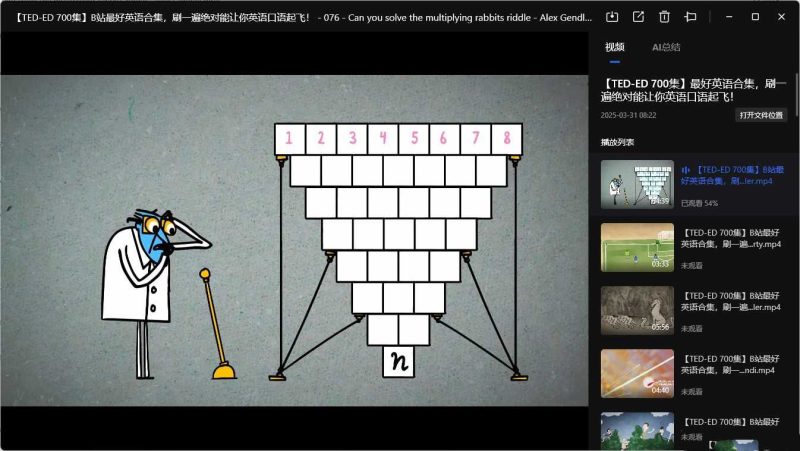Click the trash delete icon

point(664,17)
